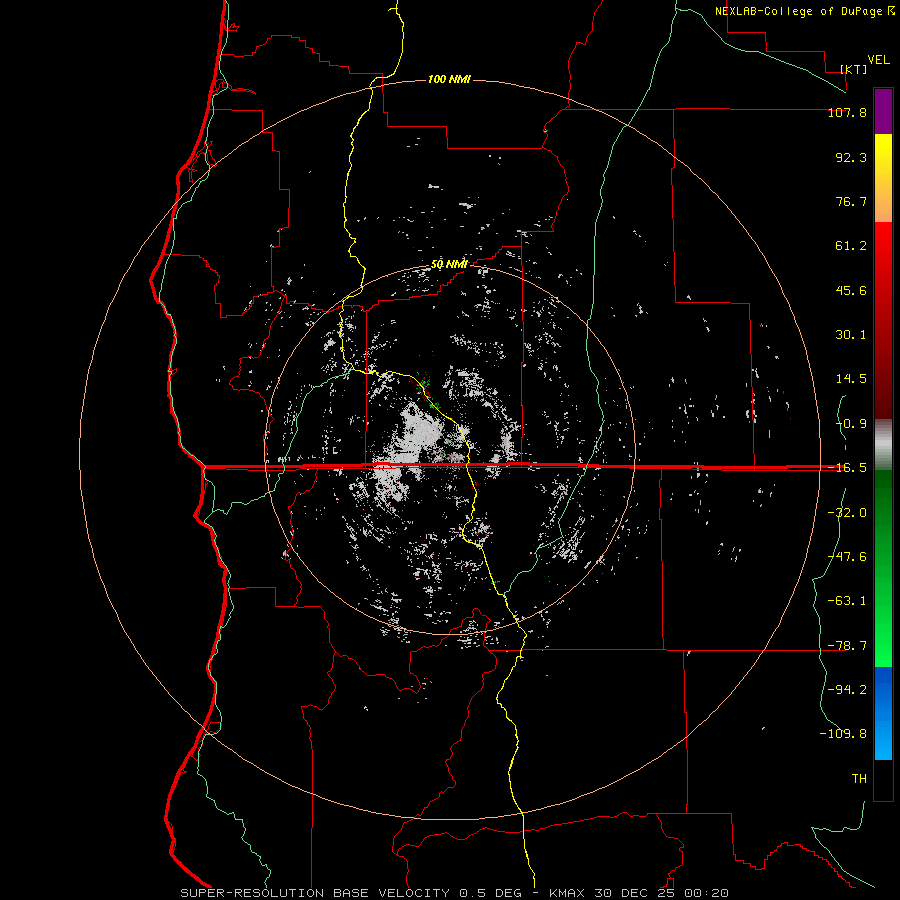Select the 30.1 value on the velocity scale
The width and height of the screenshot is (900, 900).
pos(851,335)
